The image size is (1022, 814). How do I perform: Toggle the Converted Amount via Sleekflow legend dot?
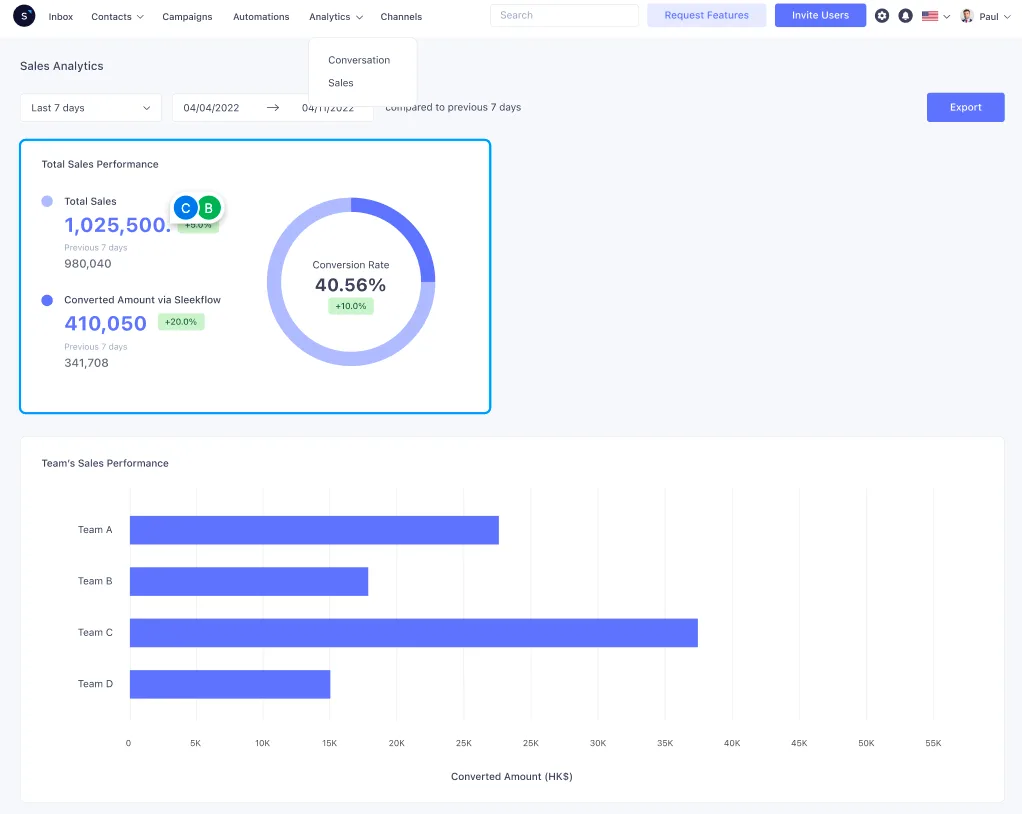46,299
